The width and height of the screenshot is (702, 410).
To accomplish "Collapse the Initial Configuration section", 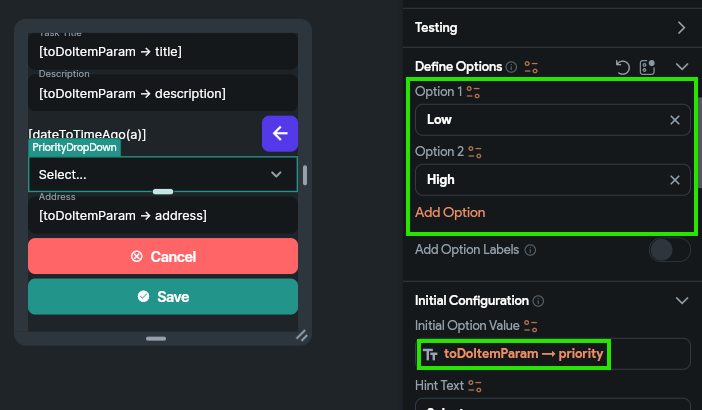I will tap(682, 300).
